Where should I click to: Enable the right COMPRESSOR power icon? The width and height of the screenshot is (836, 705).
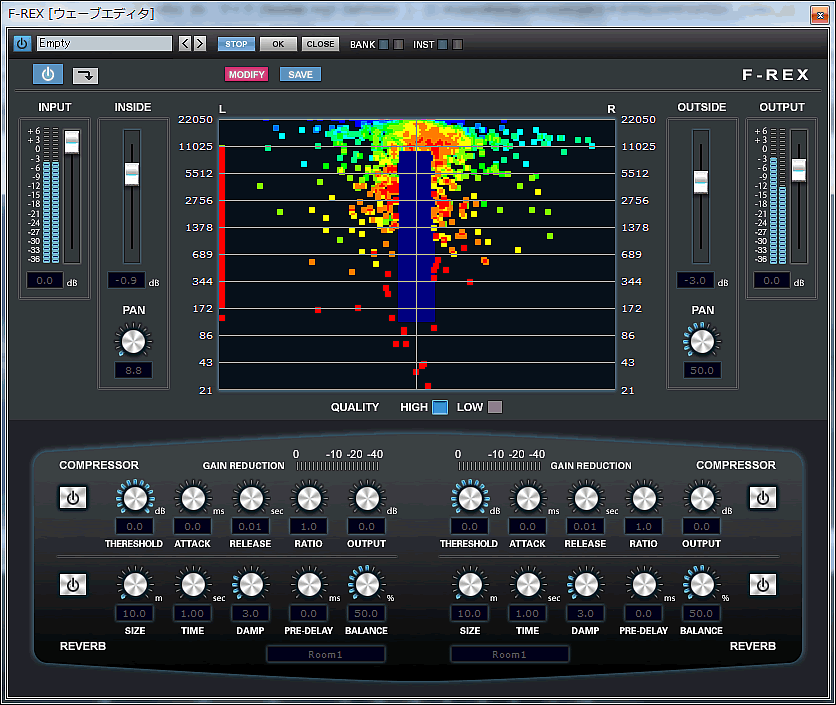coord(763,497)
